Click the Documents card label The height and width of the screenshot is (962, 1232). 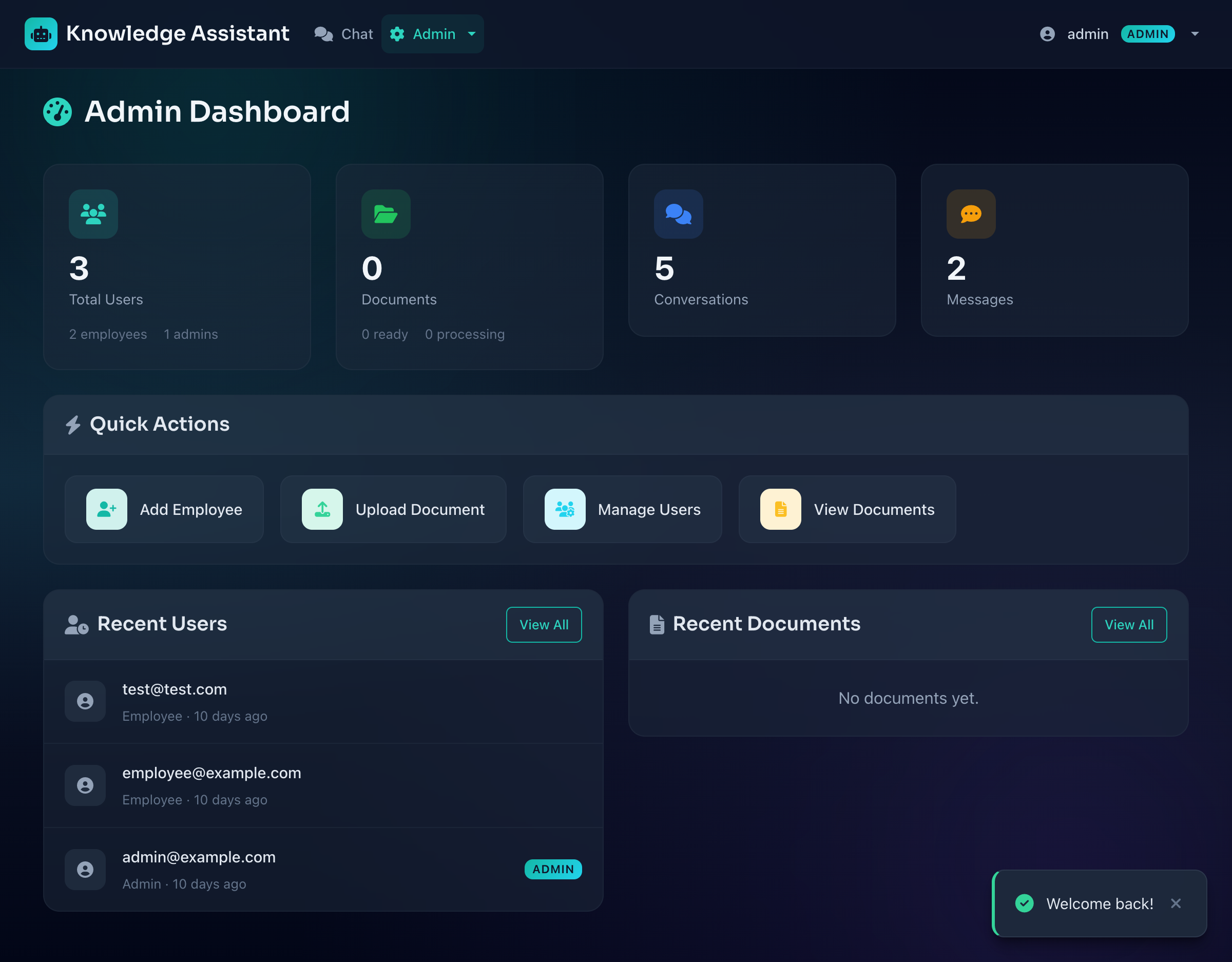coord(399,300)
